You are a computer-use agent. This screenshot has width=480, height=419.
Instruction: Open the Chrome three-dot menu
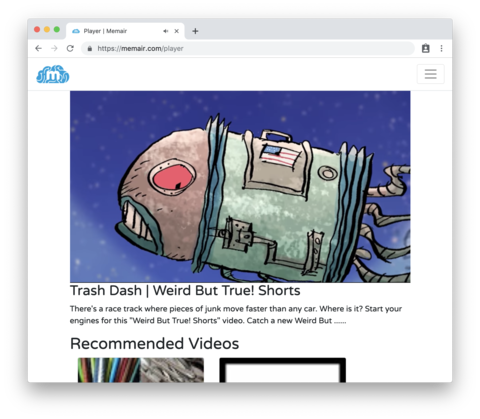point(441,48)
